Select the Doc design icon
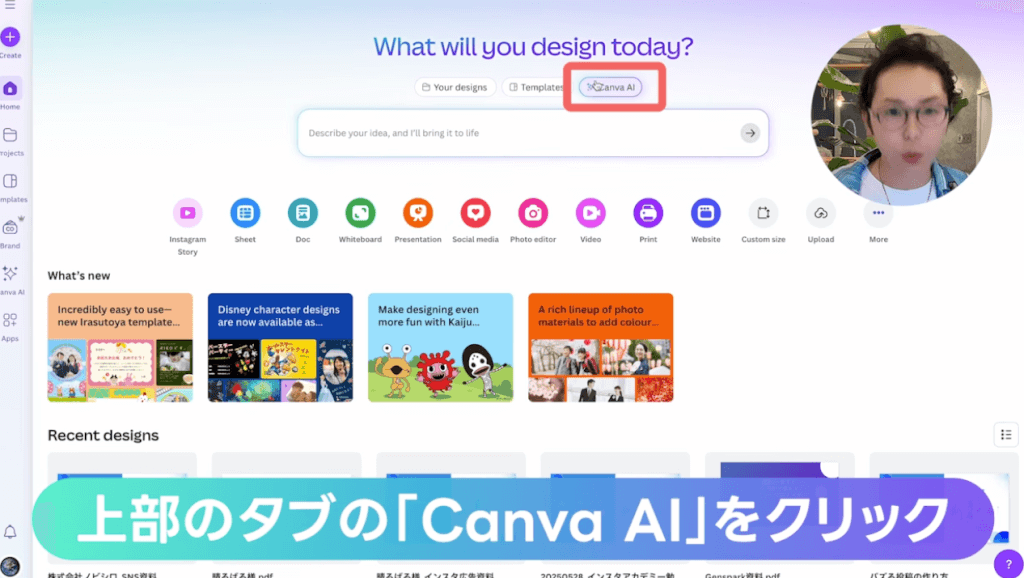This screenshot has height=578, width=1024. [302, 213]
